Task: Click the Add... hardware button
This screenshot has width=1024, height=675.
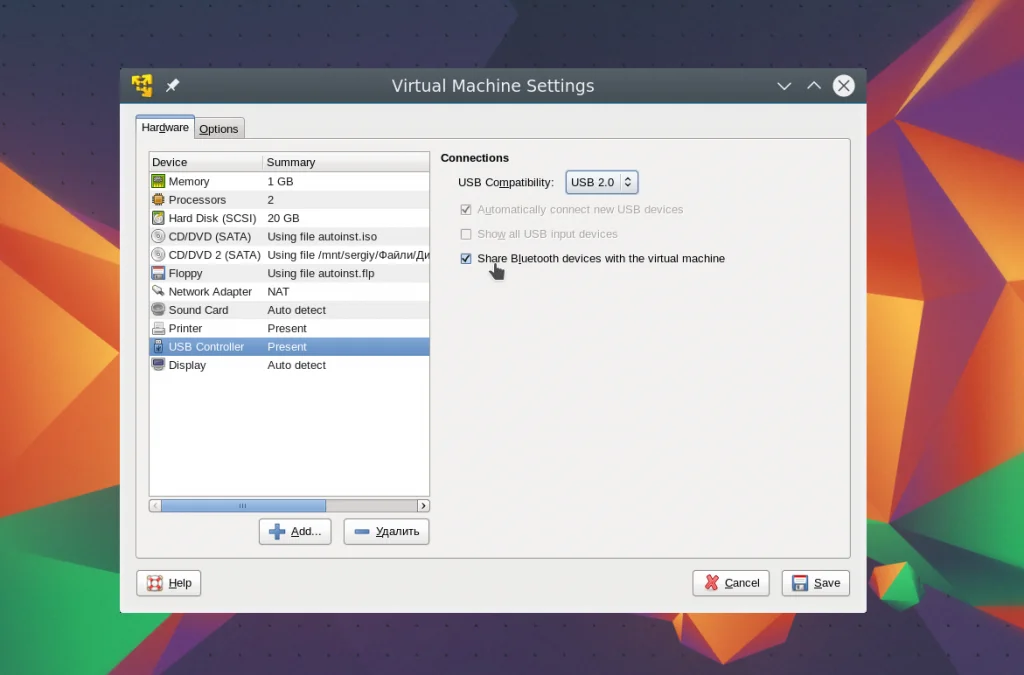Action: pos(295,531)
